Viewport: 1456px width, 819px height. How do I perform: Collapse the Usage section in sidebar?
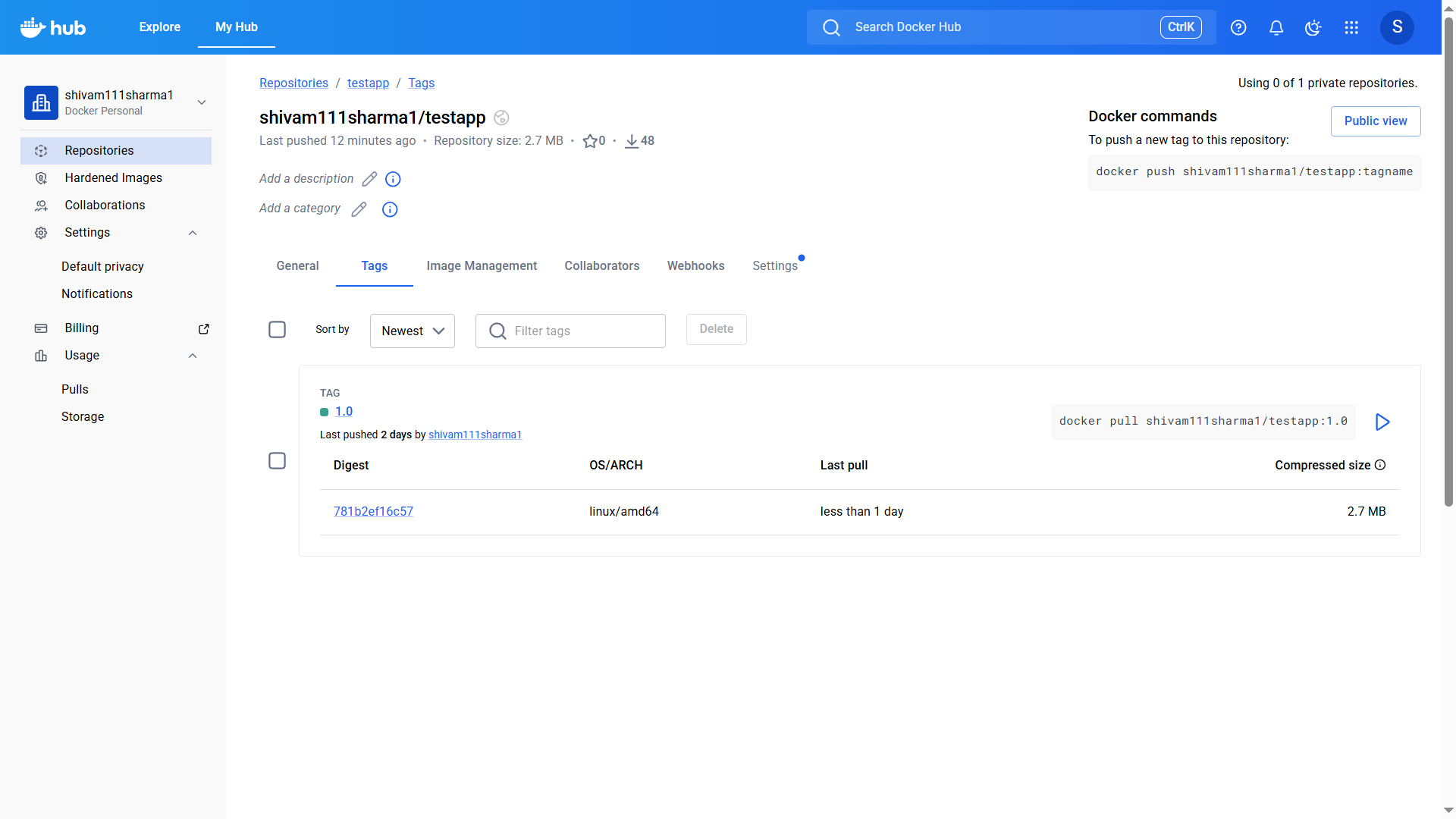pos(192,356)
